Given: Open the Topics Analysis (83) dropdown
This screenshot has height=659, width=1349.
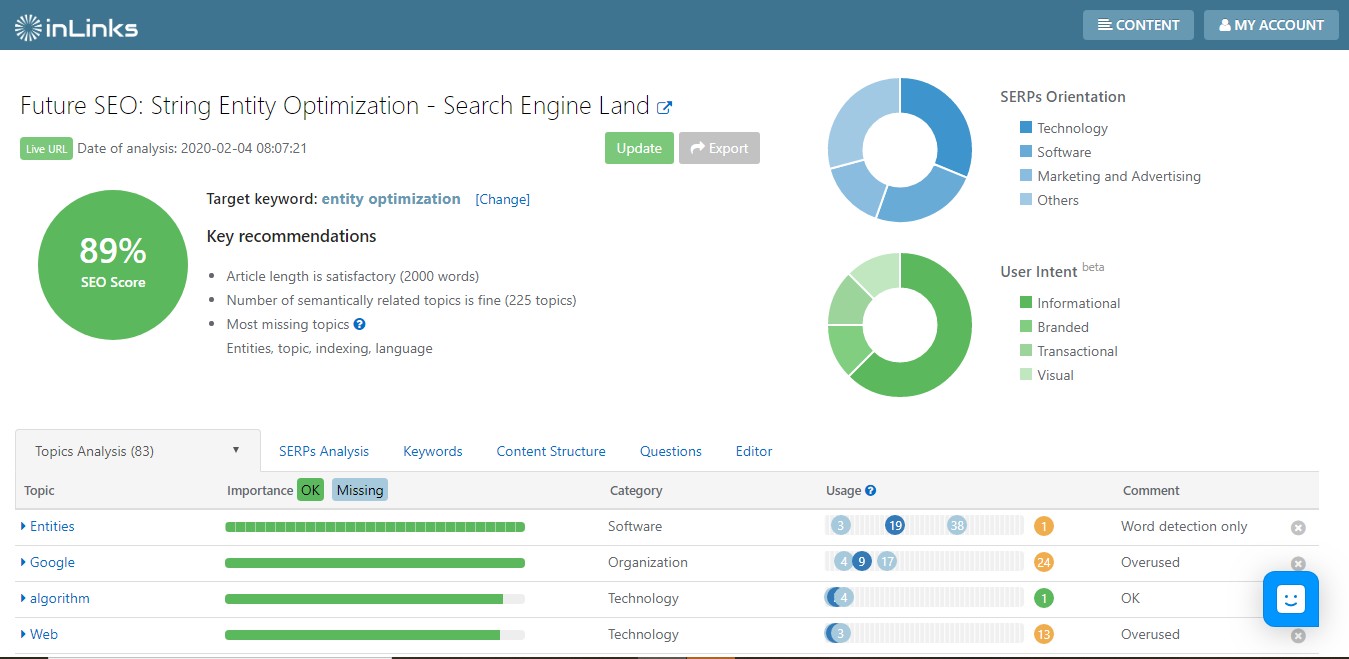Looking at the screenshot, I should [x=138, y=451].
